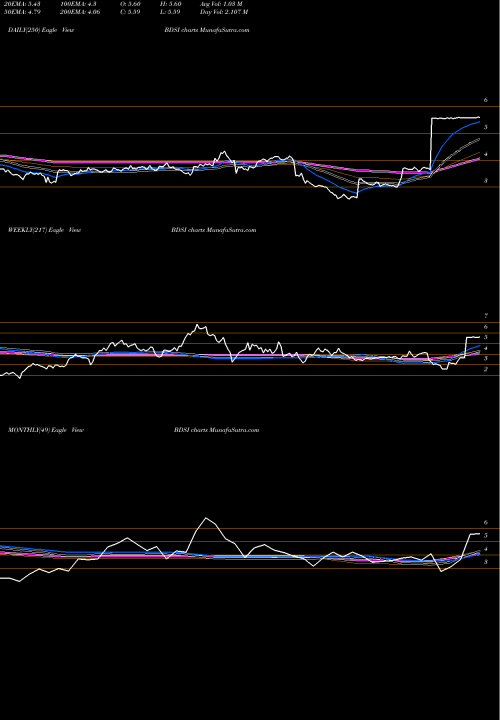Click the weekly chart axis label 2
500x720 pixels.
pyautogui.click(x=485, y=369)
